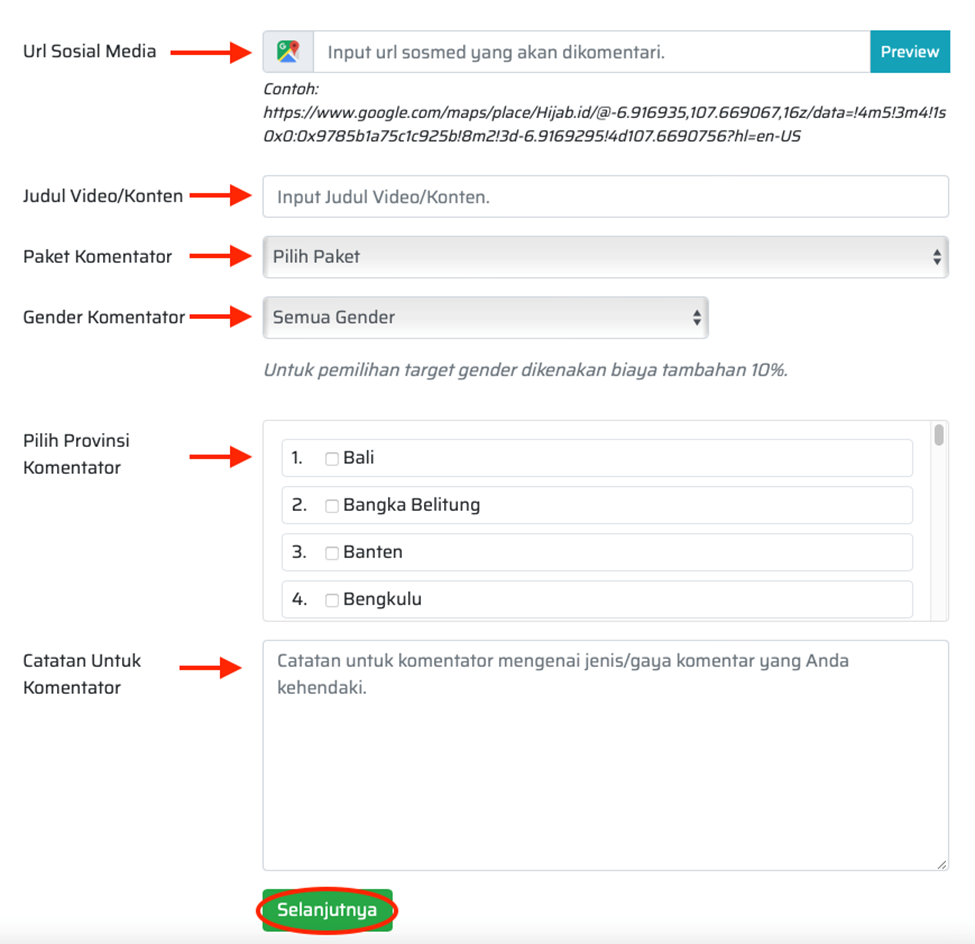975x944 pixels.
Task: Check the Bengkulu province checkbox
Action: [332, 601]
